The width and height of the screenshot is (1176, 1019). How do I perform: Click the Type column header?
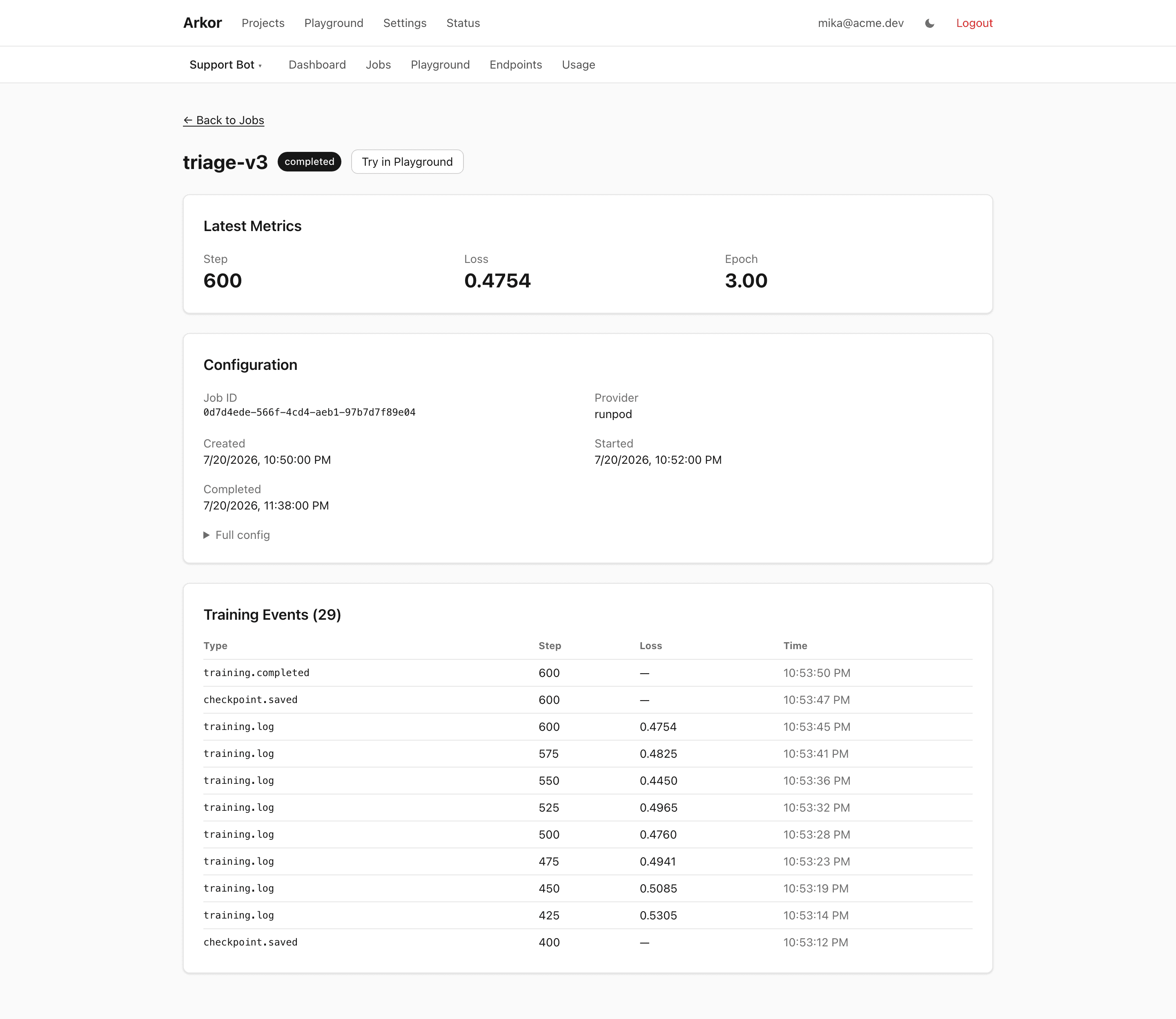(216, 646)
